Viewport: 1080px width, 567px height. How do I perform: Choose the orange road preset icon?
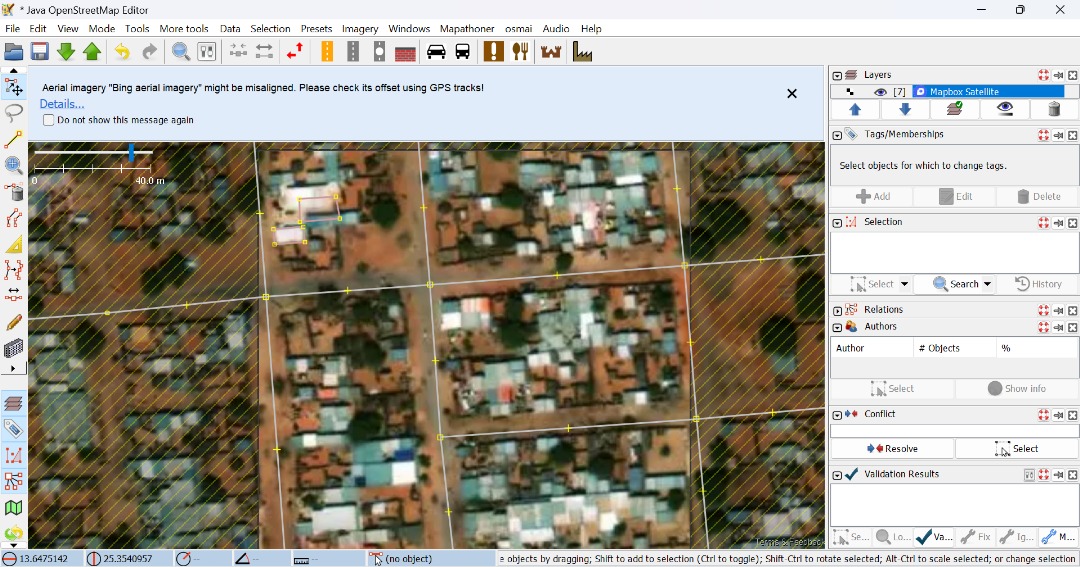click(327, 52)
